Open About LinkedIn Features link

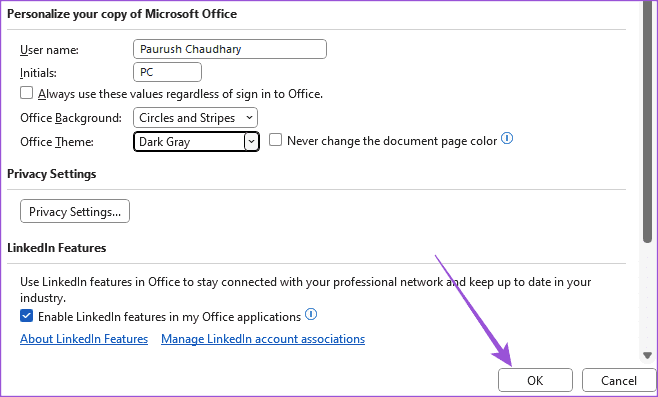point(84,339)
